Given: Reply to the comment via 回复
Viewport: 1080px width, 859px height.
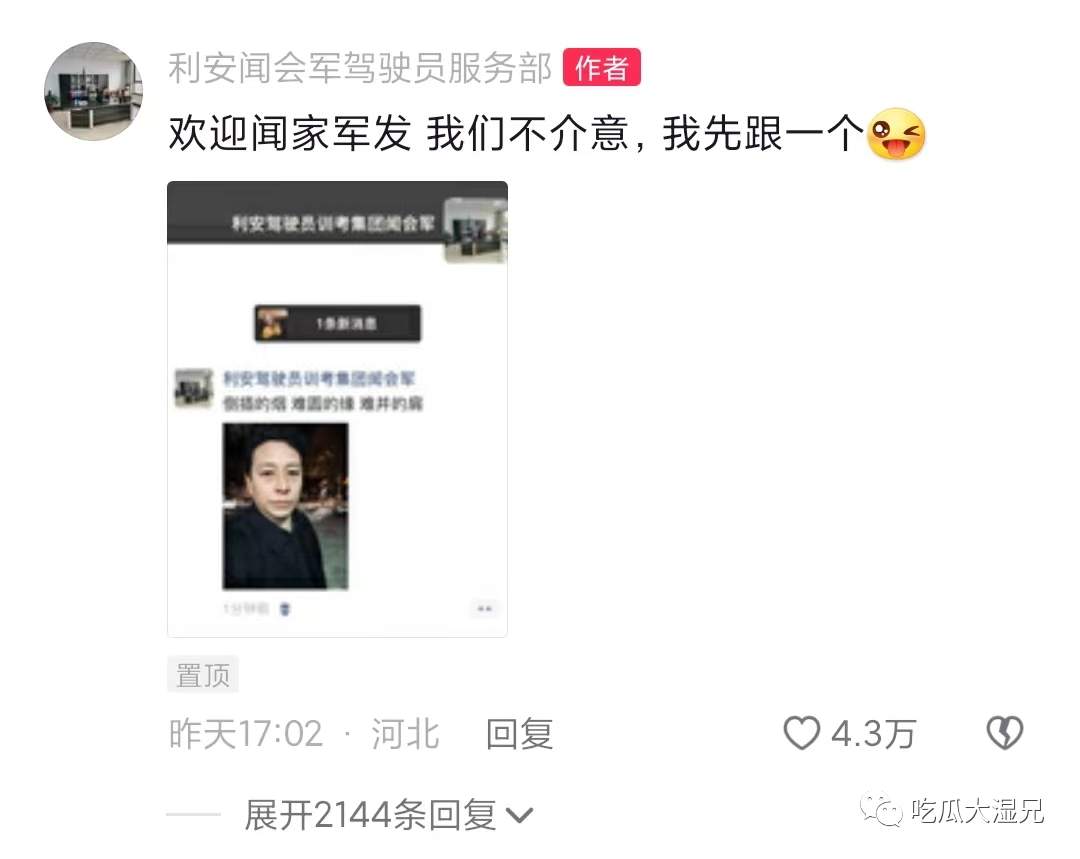Looking at the screenshot, I should pos(519,734).
